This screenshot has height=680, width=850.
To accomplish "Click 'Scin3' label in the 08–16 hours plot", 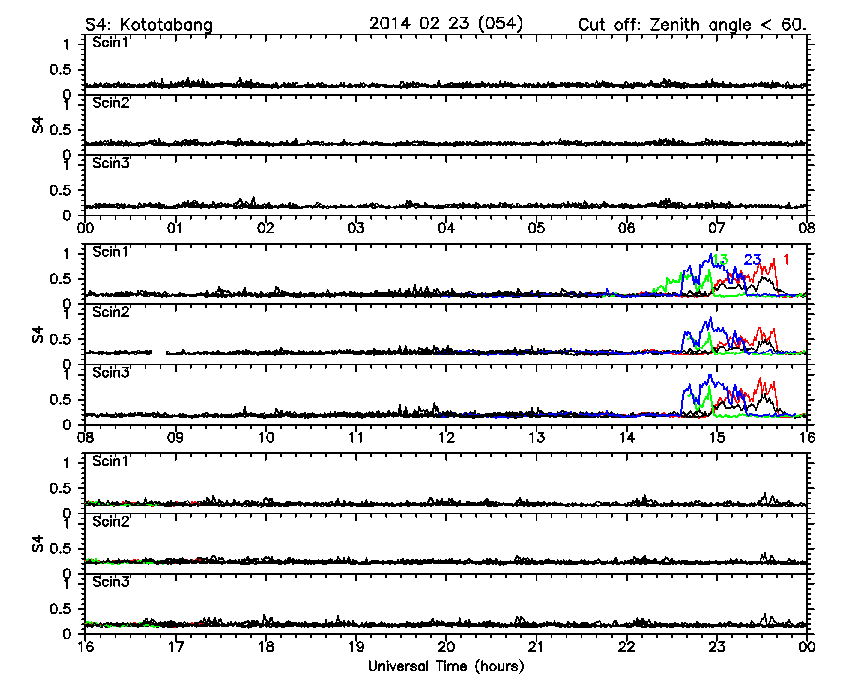I will [111, 373].
